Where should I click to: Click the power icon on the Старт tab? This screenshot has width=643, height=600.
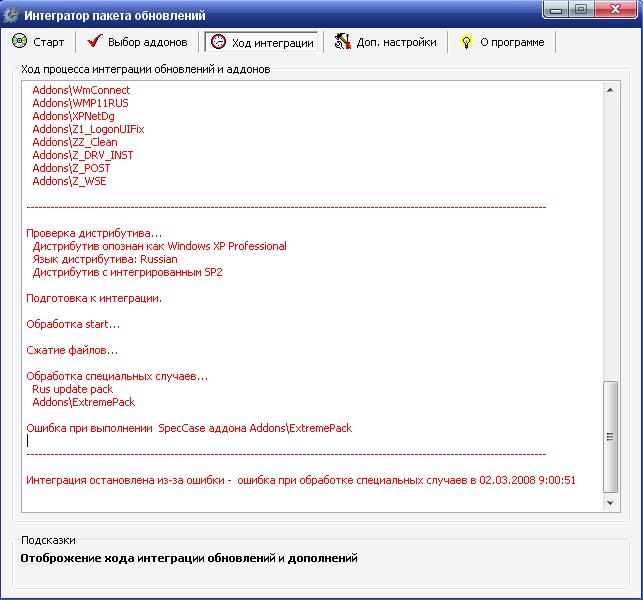tap(20, 42)
